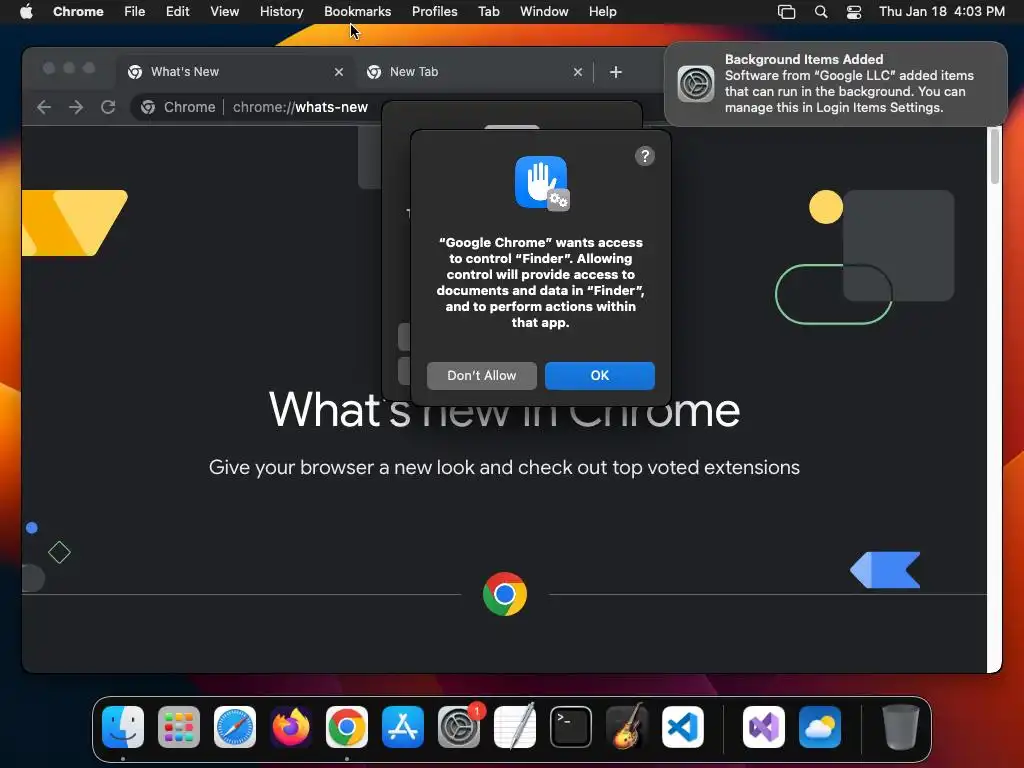Launch Safari from the Dock

click(x=234, y=727)
